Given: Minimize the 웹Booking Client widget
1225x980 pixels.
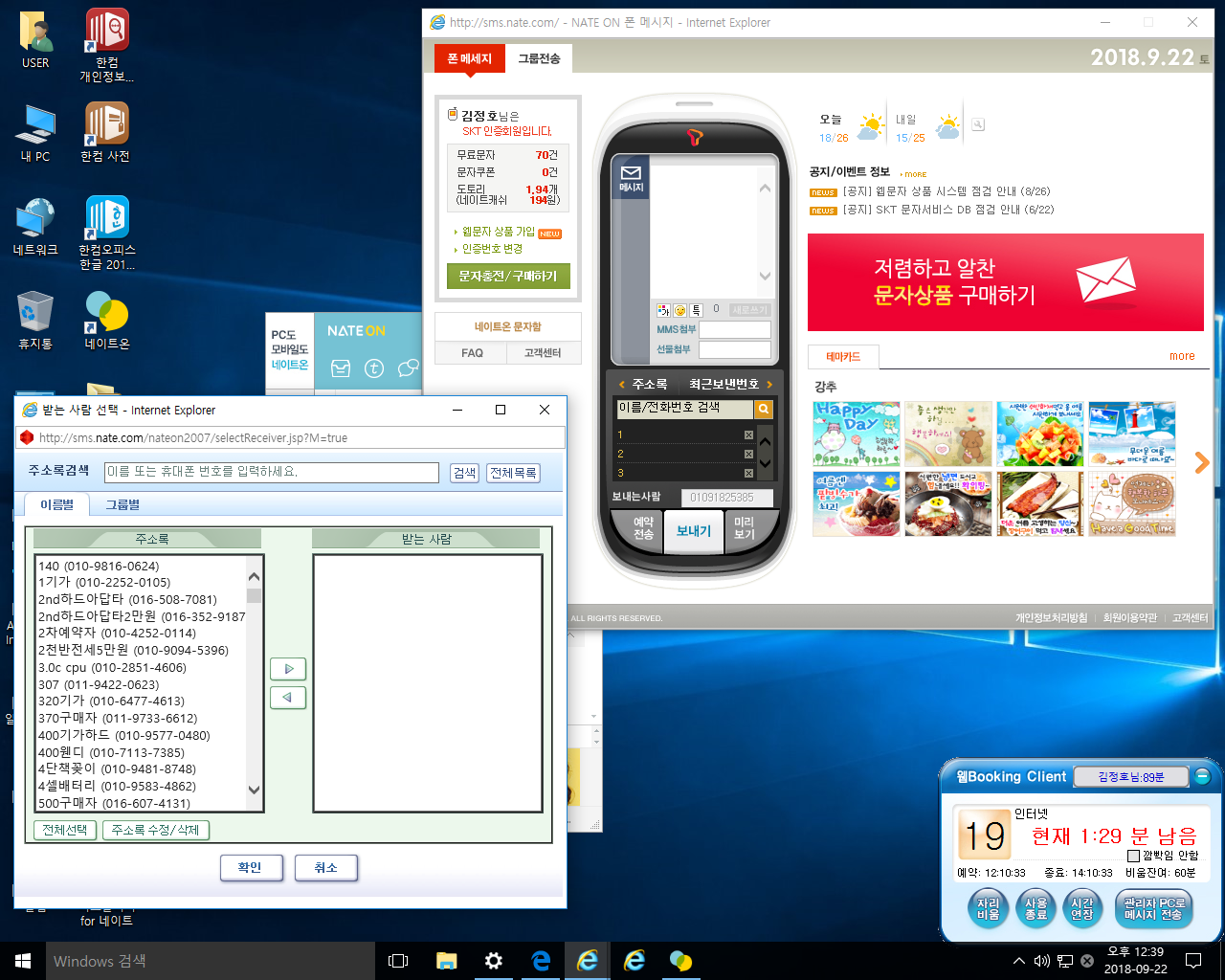Looking at the screenshot, I should point(1203,777).
